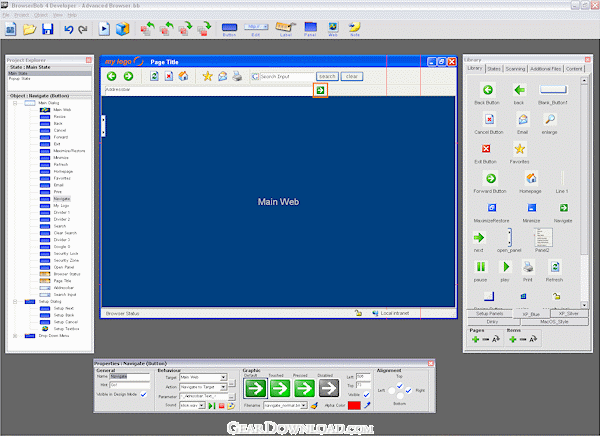Click the Email envelope icon in the browser preview
This screenshot has height=436, width=600.
(x=222, y=76)
